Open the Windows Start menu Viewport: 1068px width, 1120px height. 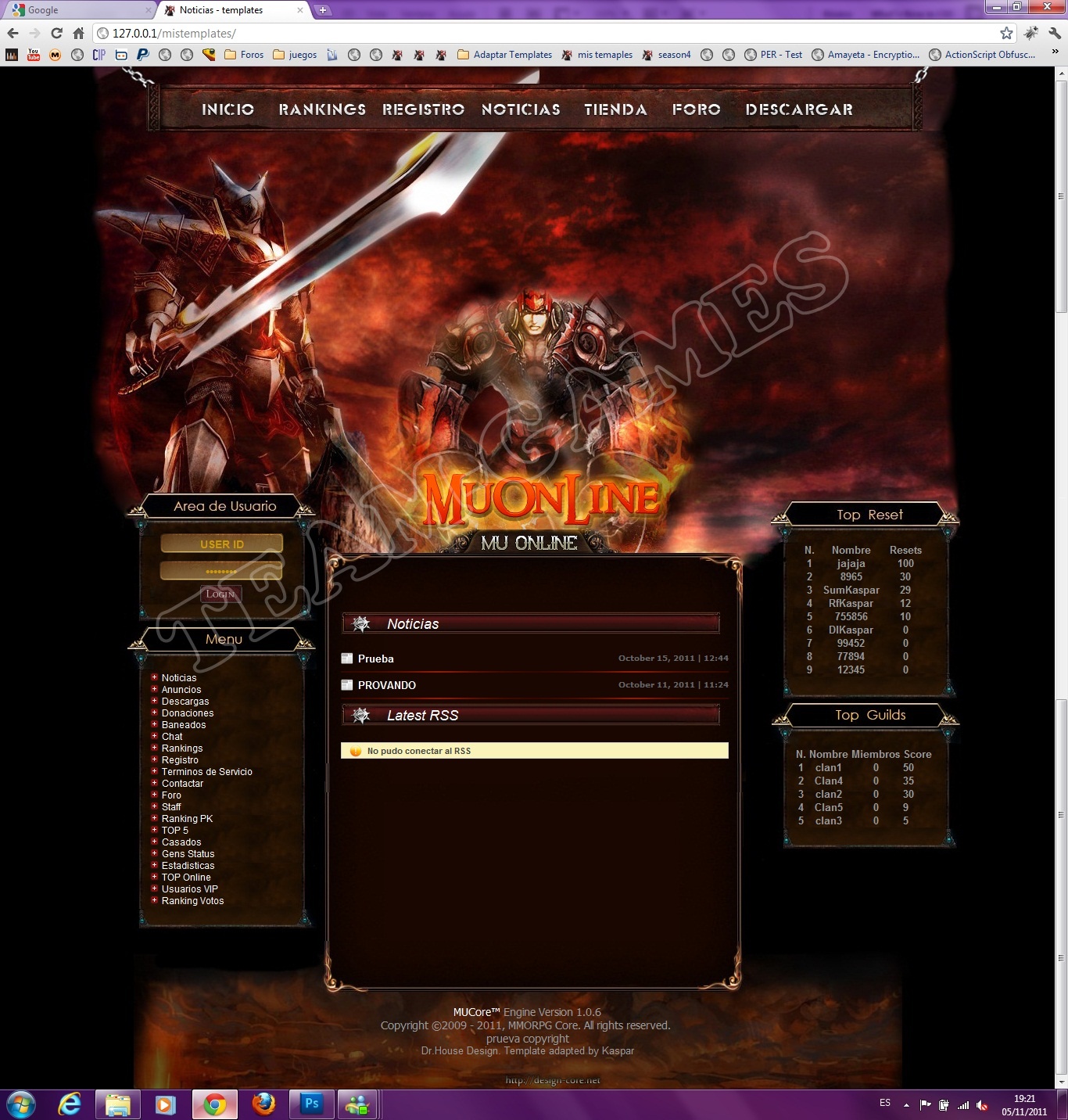[20, 1104]
